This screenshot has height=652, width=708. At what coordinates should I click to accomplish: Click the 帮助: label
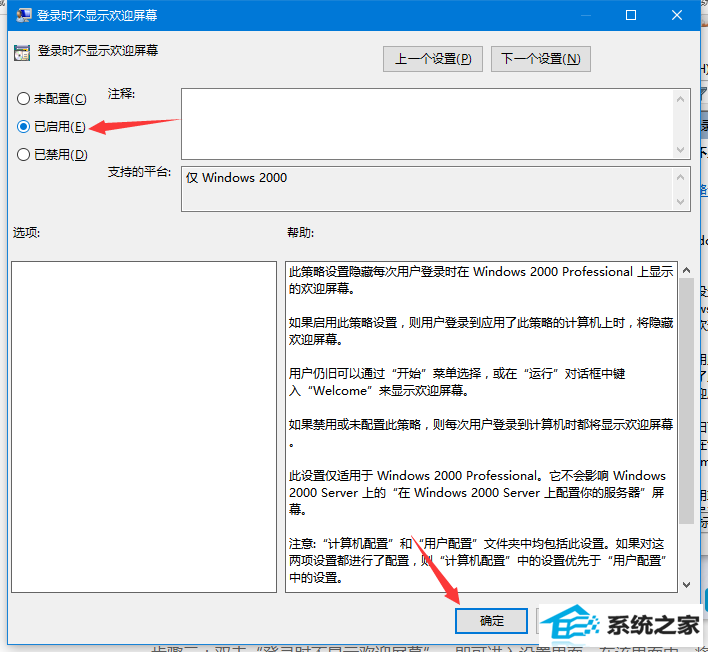pyautogui.click(x=300, y=233)
